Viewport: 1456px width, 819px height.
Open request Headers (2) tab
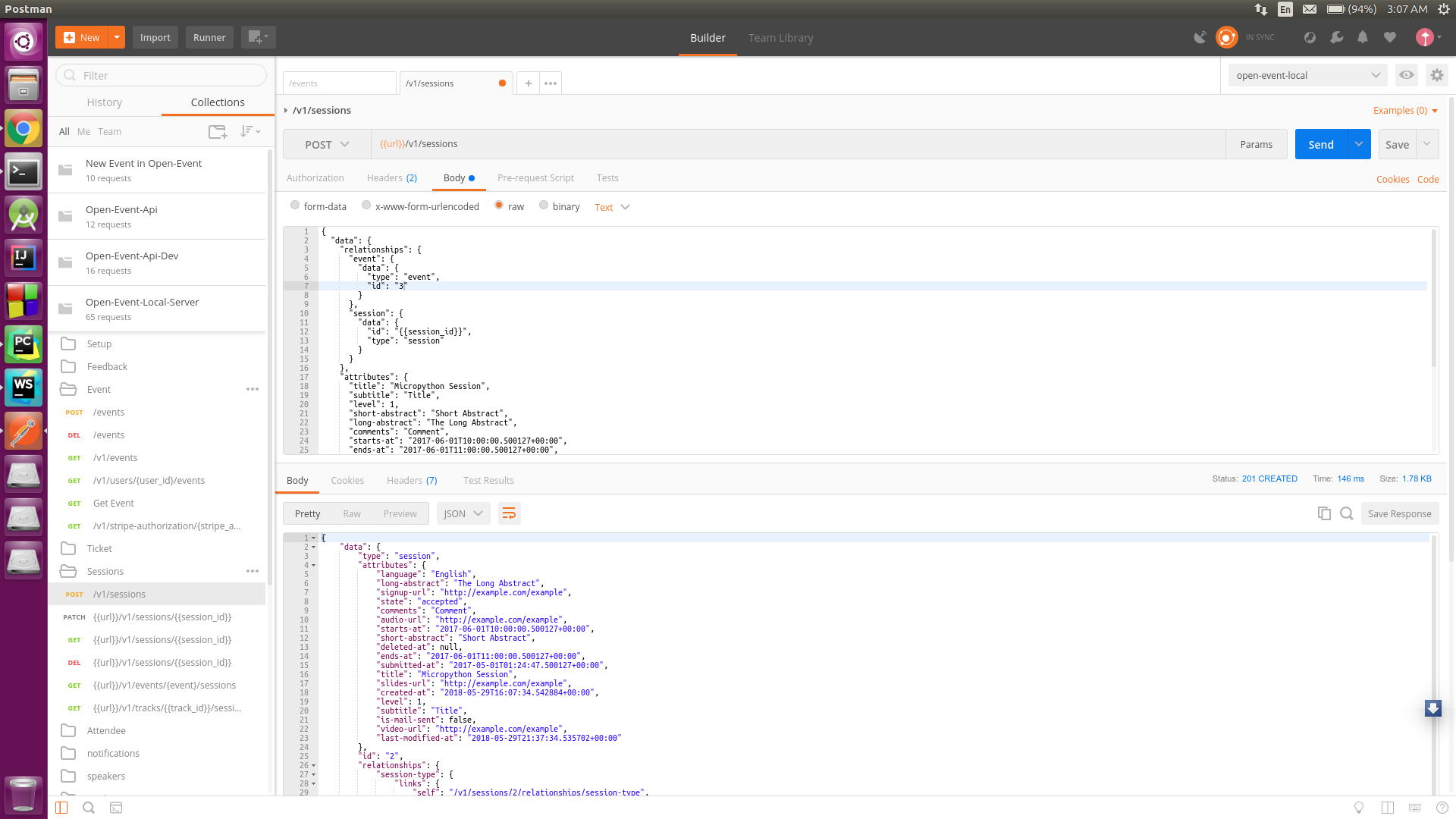click(392, 178)
